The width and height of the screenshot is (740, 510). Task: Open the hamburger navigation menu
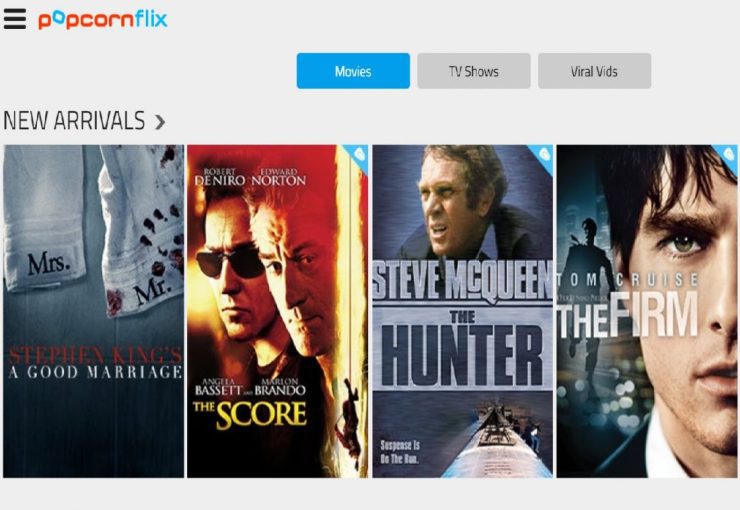coord(15,19)
